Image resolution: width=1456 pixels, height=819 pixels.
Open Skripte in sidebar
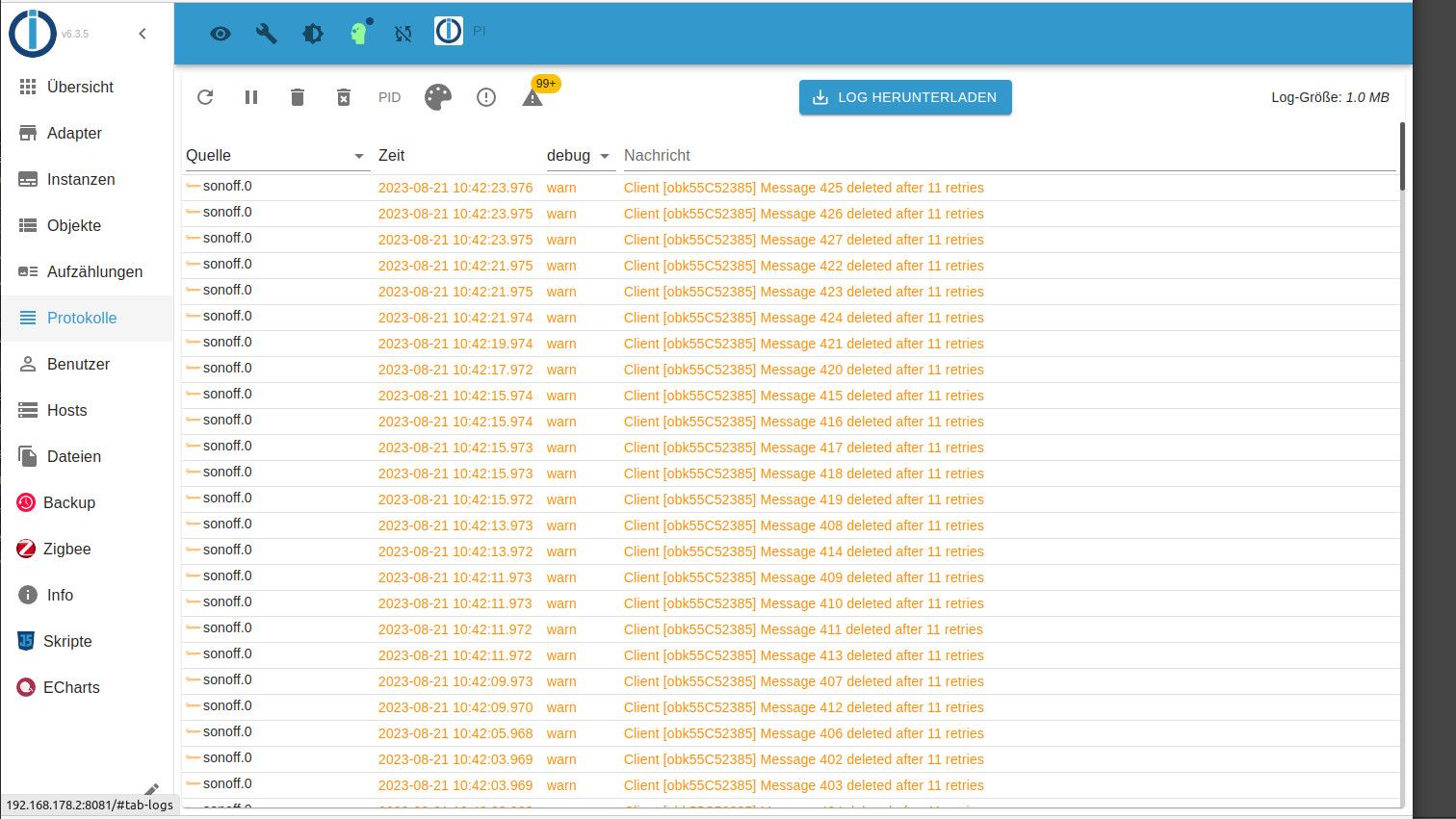87,641
